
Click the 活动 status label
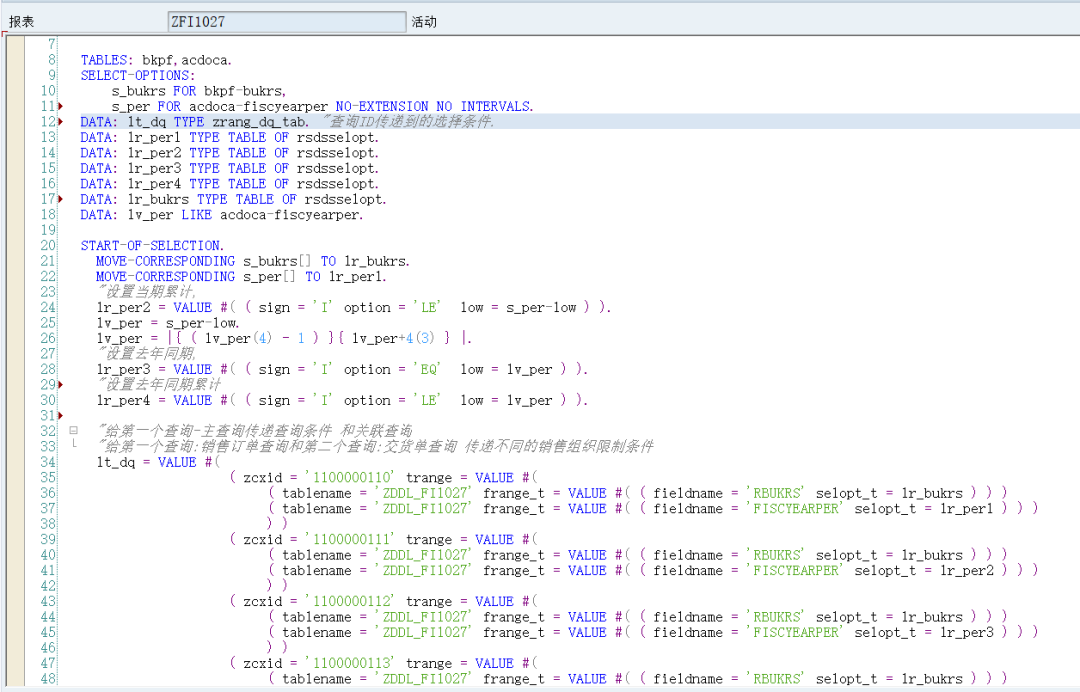pyautogui.click(x=424, y=22)
